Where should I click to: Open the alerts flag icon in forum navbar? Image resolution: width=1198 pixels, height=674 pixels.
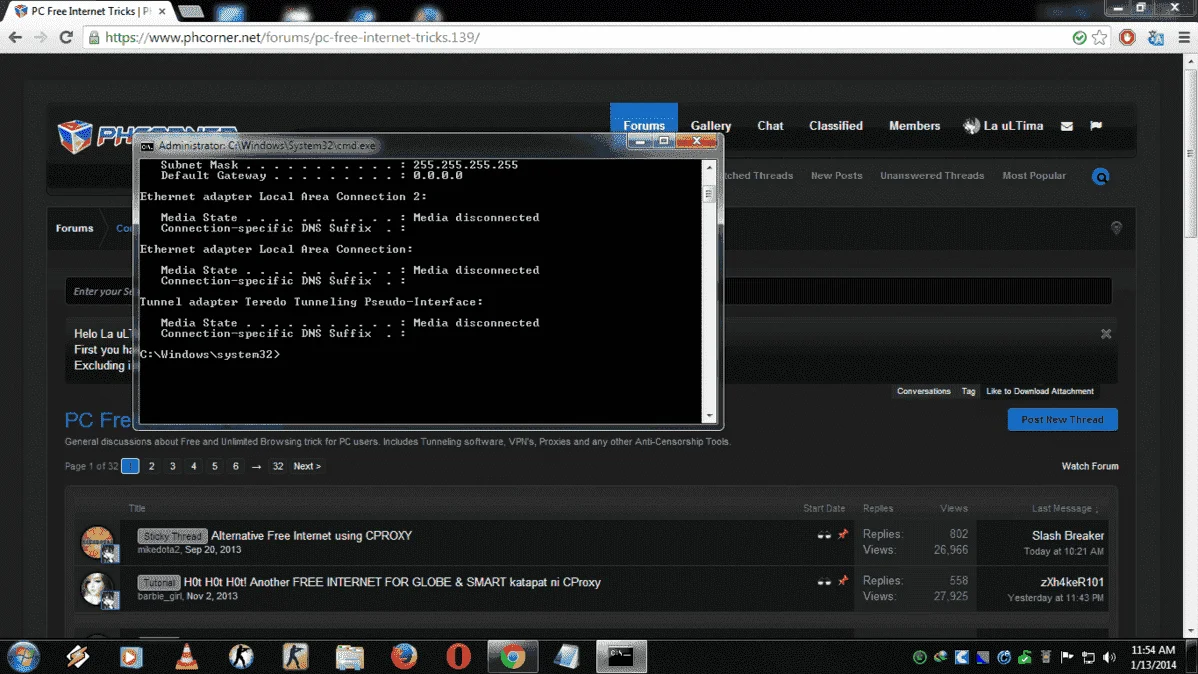1096,126
